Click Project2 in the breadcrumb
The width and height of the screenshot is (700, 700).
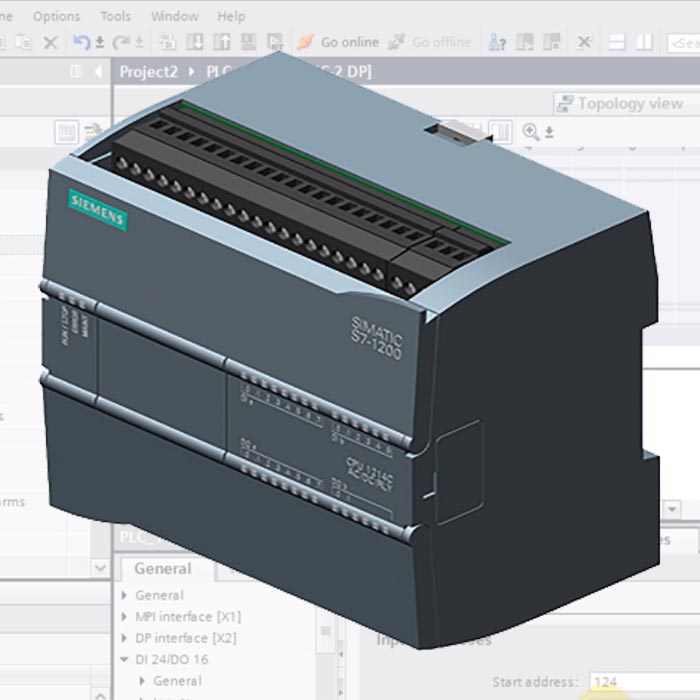click(149, 71)
